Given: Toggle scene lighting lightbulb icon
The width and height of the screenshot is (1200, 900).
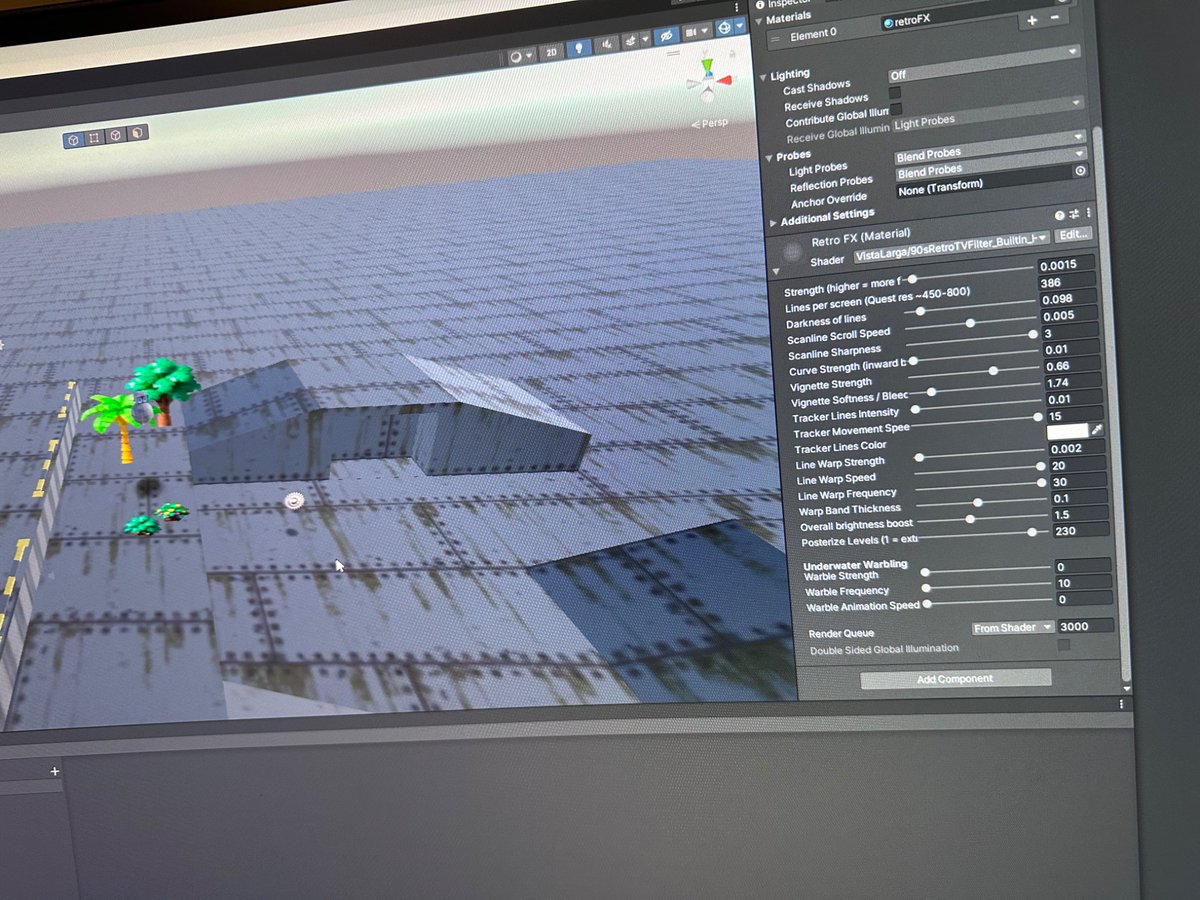Looking at the screenshot, I should pos(579,47).
